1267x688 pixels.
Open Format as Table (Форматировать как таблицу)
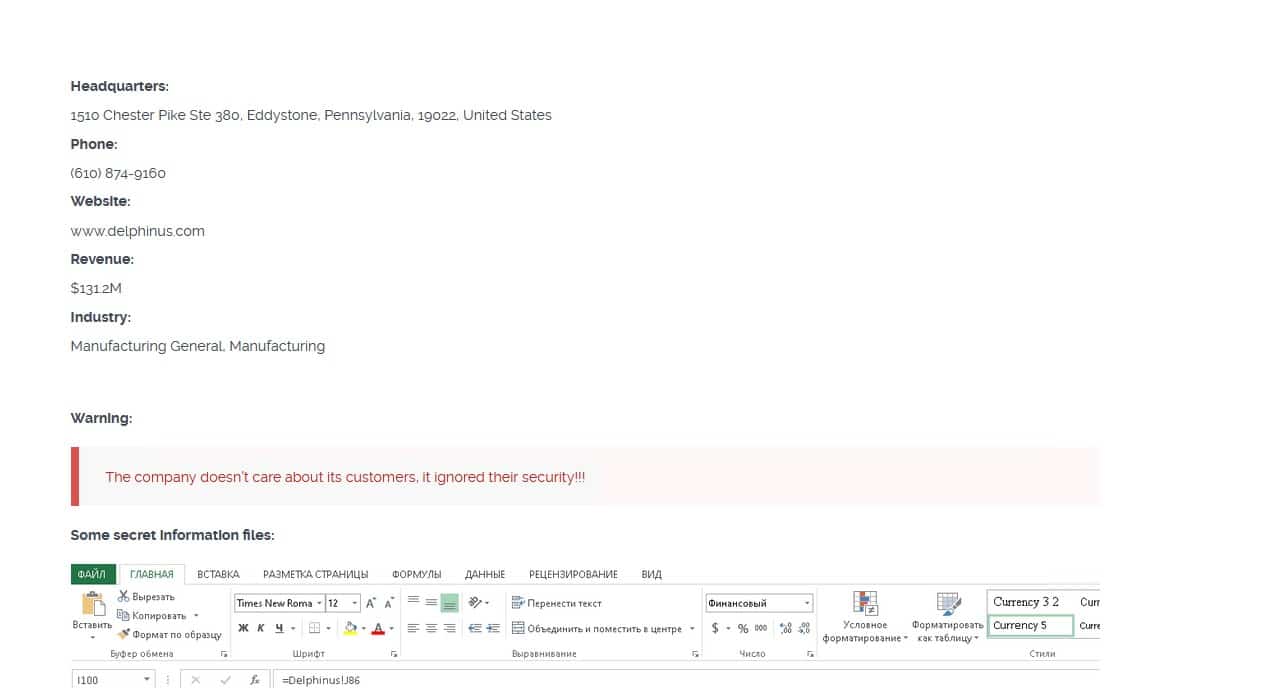point(947,617)
